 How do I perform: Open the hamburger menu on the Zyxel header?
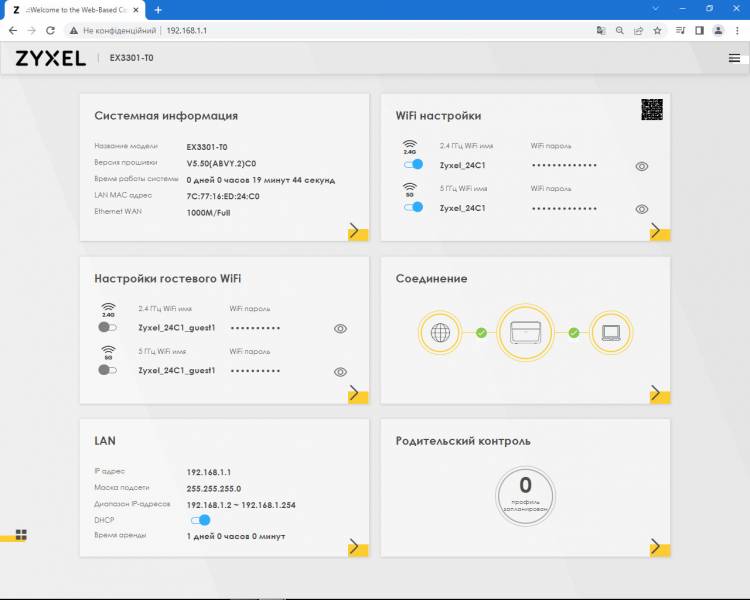[734, 58]
